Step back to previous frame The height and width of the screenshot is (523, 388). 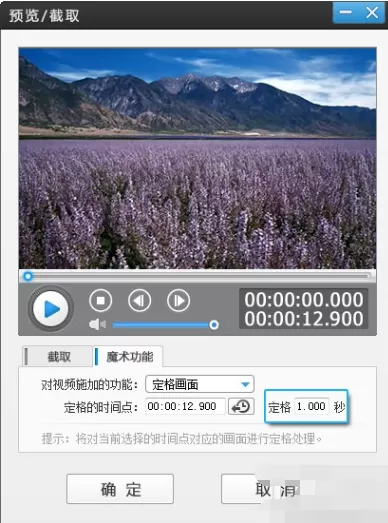click(x=139, y=301)
